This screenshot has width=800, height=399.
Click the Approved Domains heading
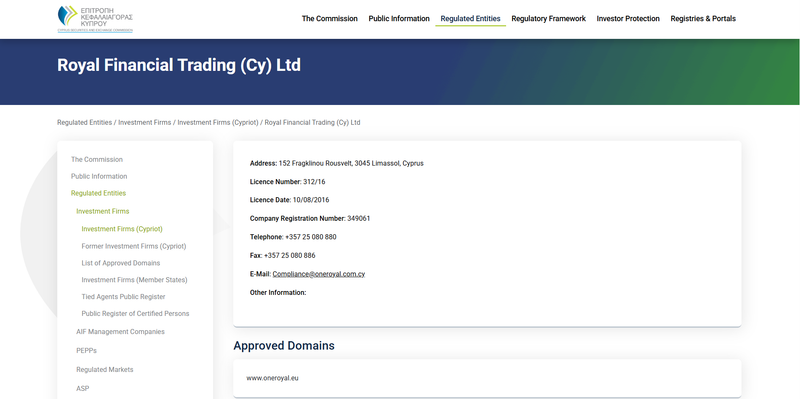(x=284, y=346)
